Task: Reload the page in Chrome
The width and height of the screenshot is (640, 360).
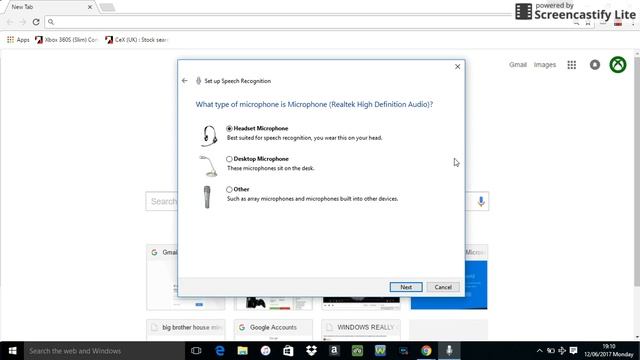Action: point(36,22)
